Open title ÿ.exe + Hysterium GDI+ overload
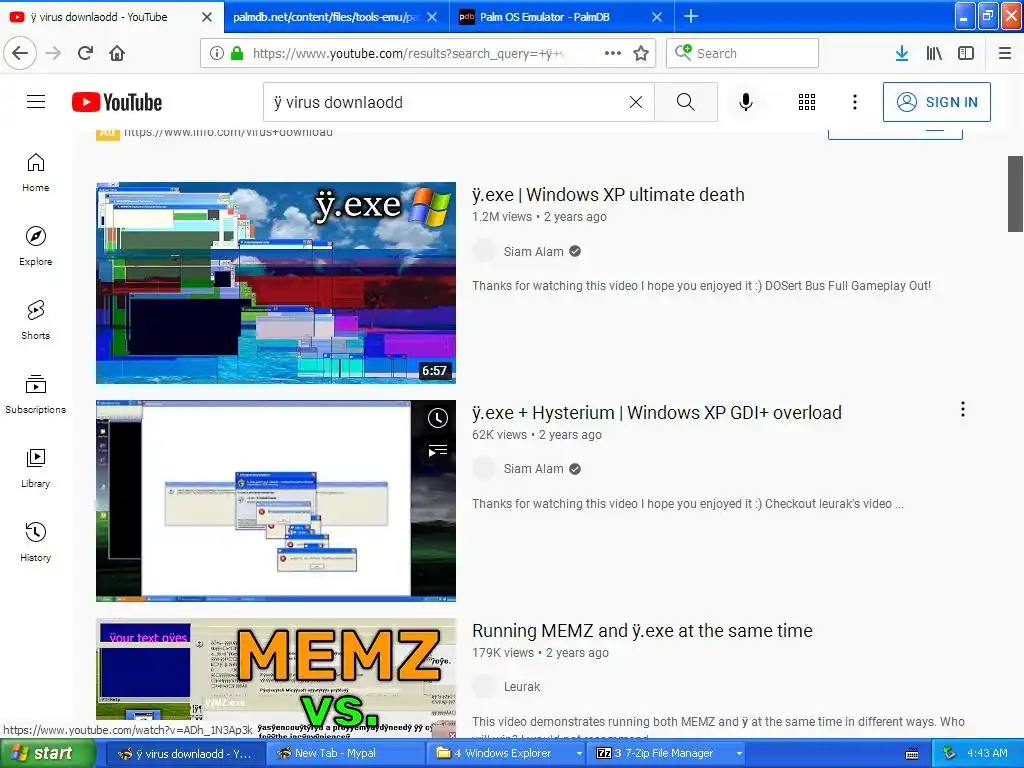 coord(656,413)
